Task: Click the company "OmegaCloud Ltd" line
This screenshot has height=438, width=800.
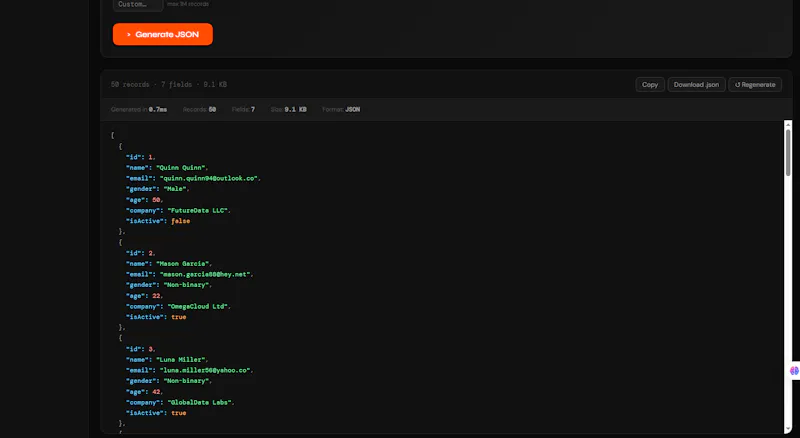Action: 178,306
